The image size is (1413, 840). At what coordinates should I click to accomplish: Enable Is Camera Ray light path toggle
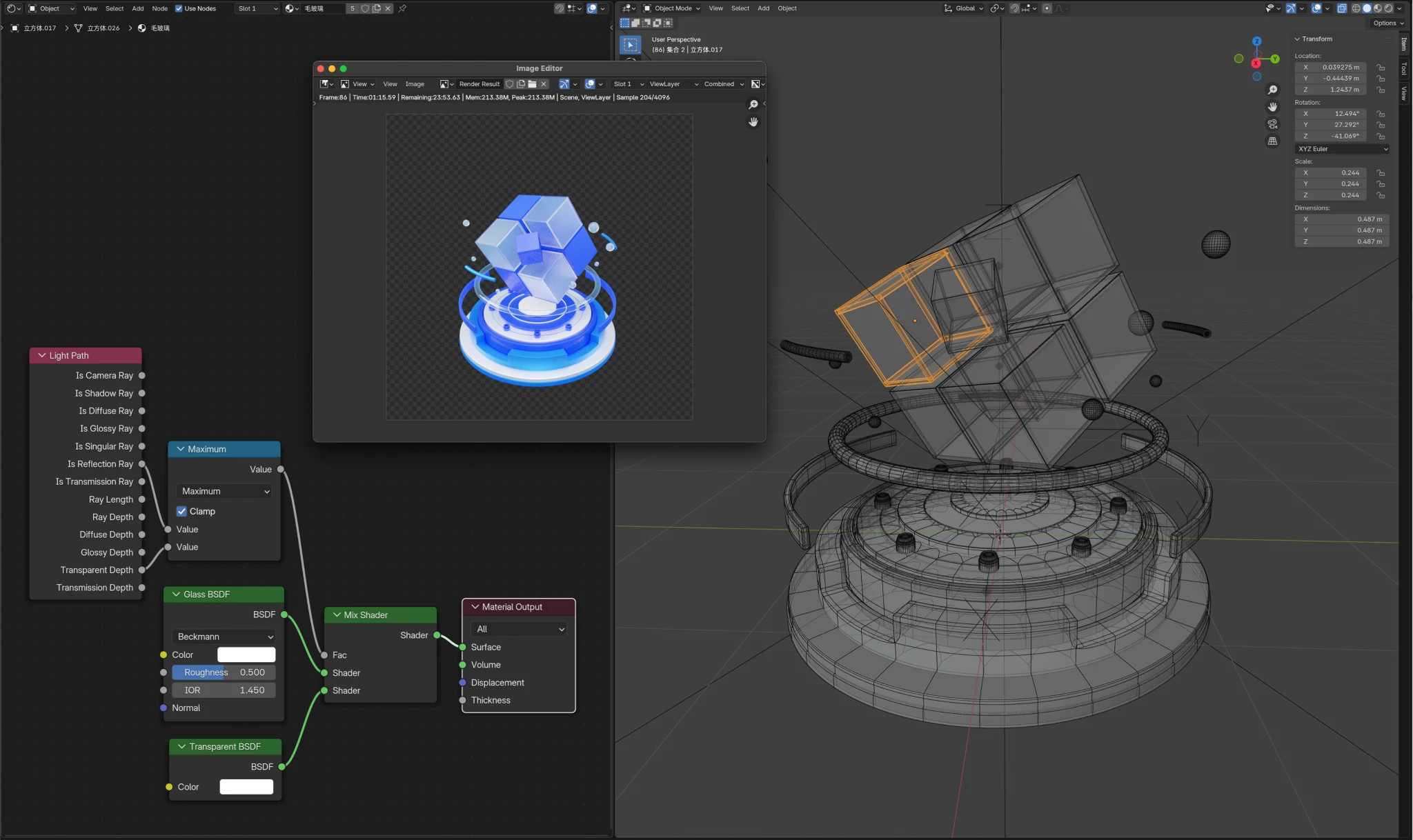[140, 375]
